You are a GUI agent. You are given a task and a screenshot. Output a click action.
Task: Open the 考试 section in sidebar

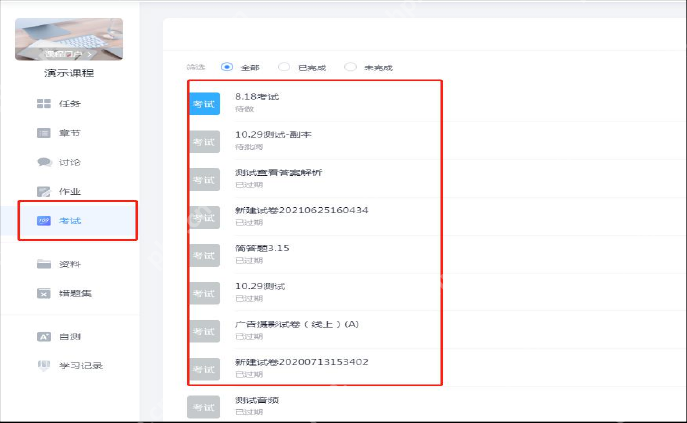tap(70, 220)
